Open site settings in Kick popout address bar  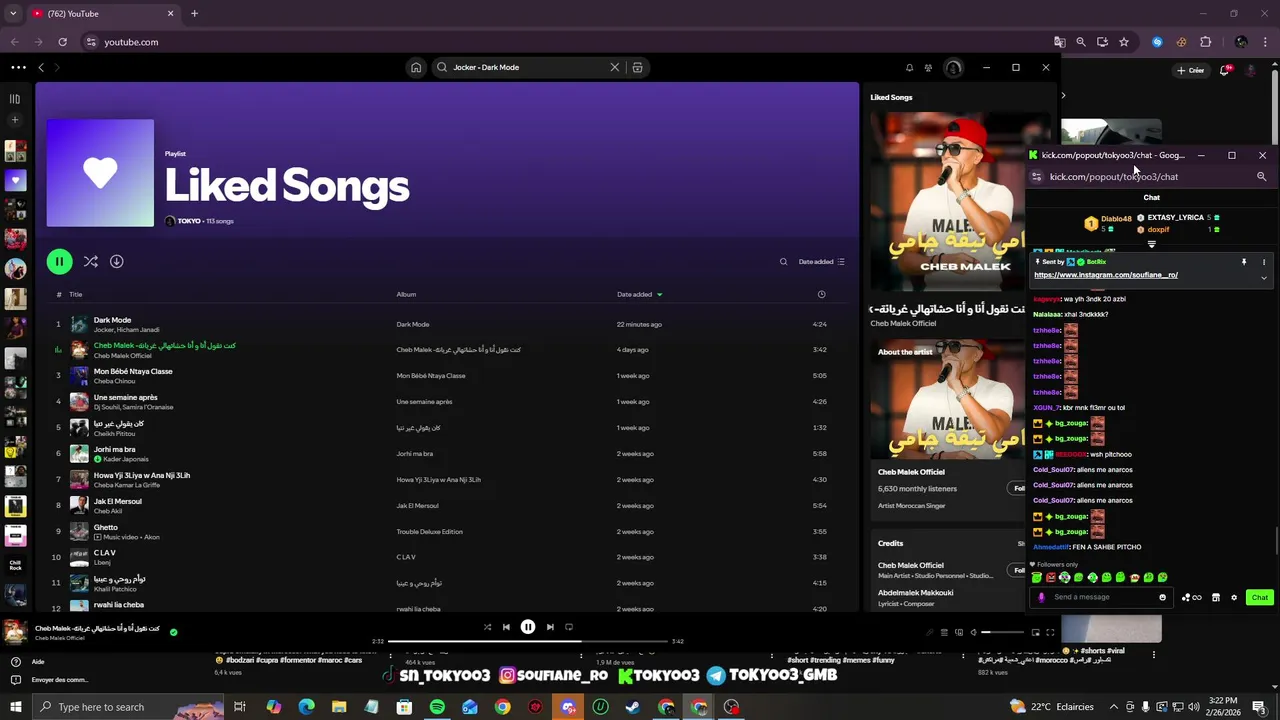(1036, 176)
